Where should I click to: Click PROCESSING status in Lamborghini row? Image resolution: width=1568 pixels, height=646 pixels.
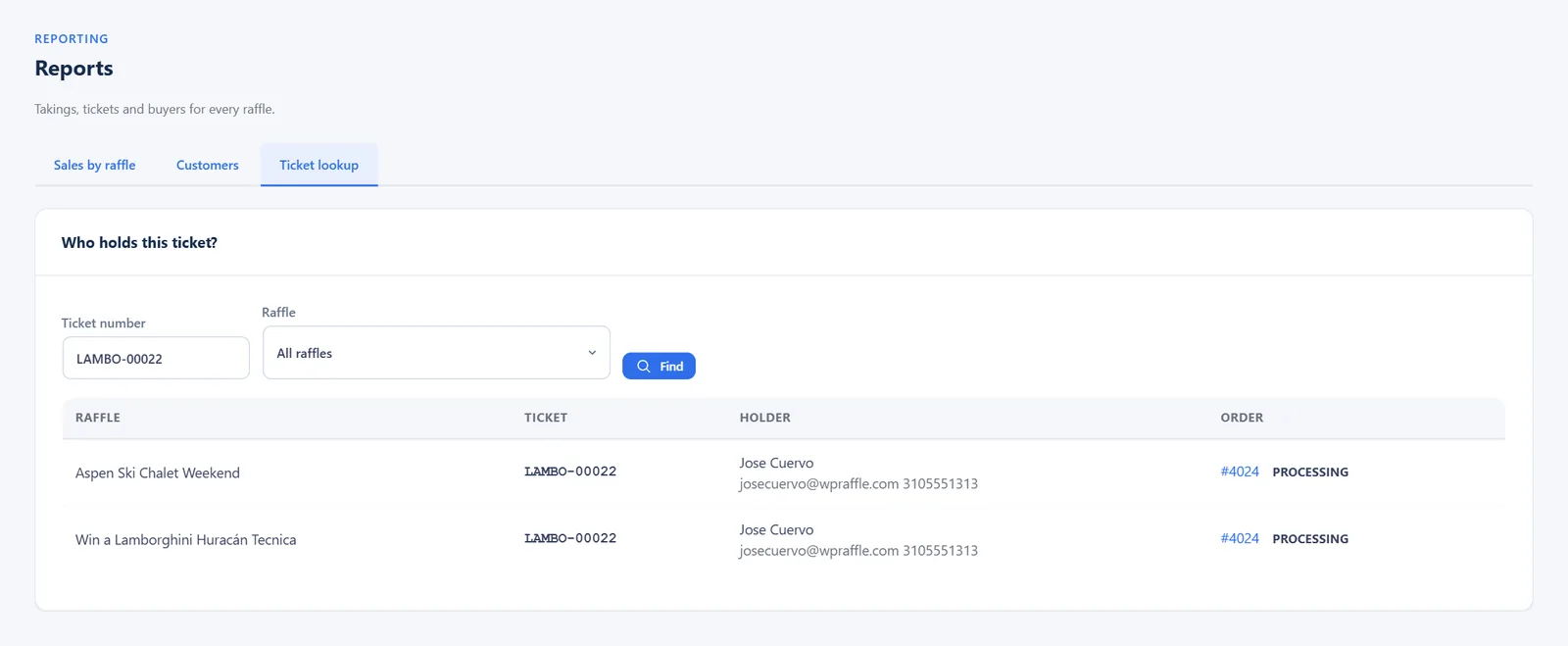(1310, 539)
